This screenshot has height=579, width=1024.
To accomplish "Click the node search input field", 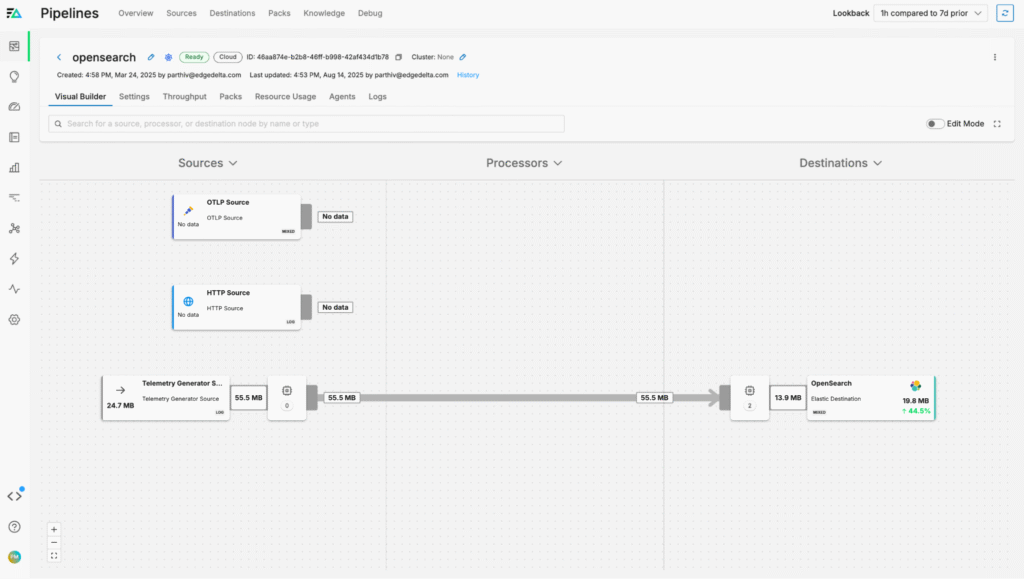I will (x=306, y=124).
